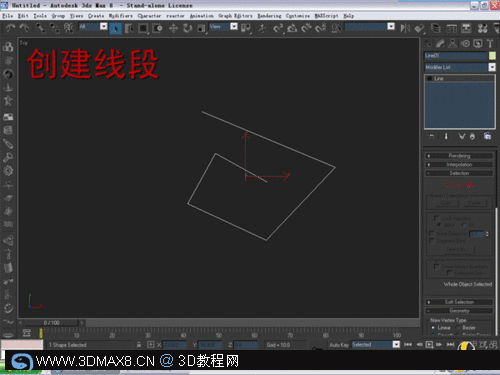Open the Material Editor icon
This screenshot has width=500, height=375.
coord(482,28)
